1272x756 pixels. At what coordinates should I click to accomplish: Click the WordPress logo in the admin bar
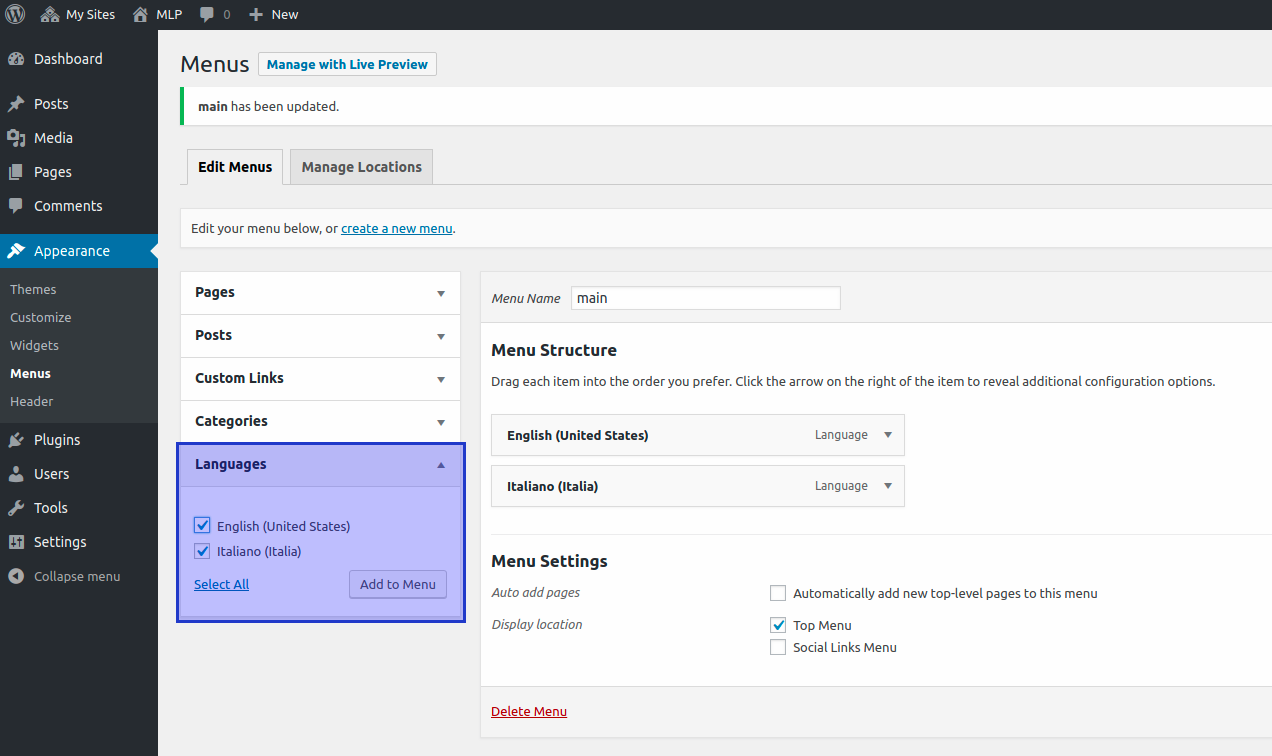(14, 14)
